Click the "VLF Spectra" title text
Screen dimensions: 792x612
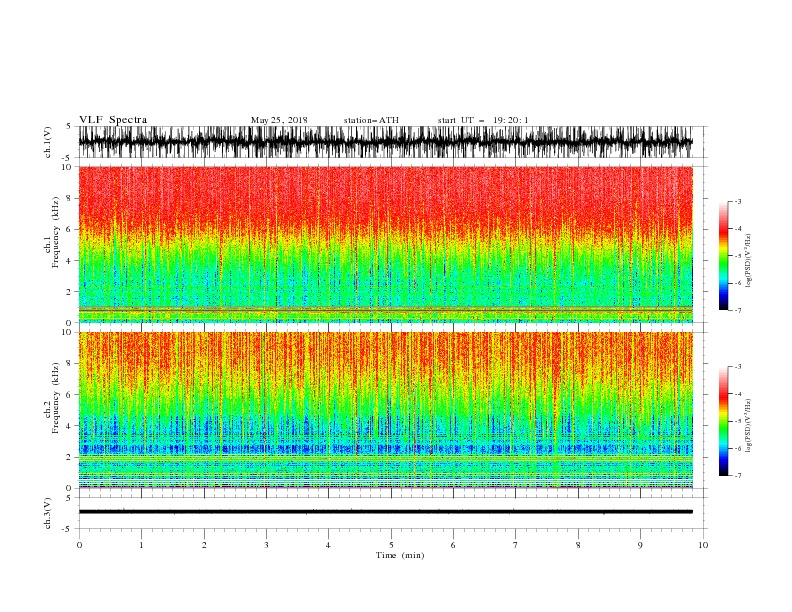(113, 120)
